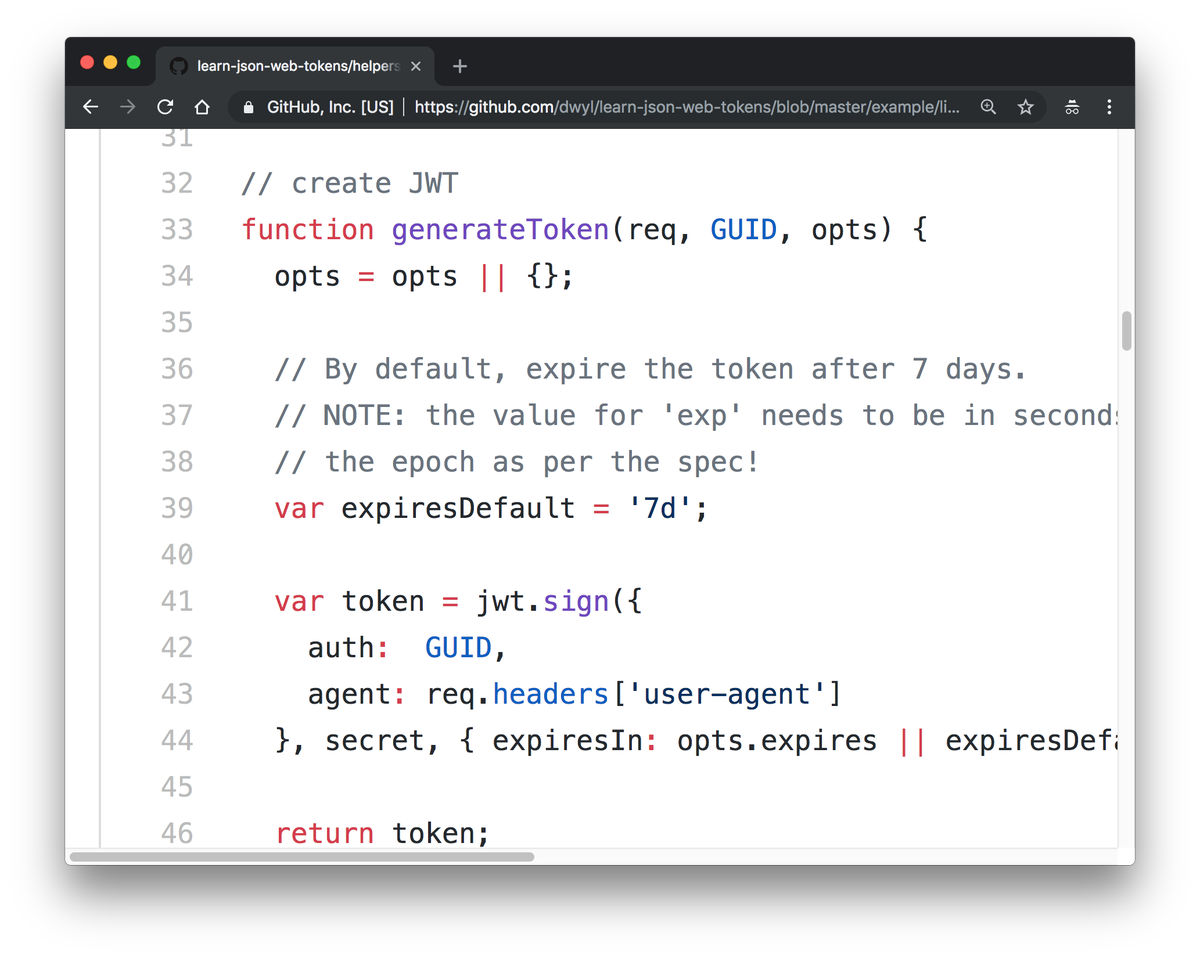The height and width of the screenshot is (958, 1200).
Task: Bookmark this page with the star icon
Action: [x=1025, y=107]
